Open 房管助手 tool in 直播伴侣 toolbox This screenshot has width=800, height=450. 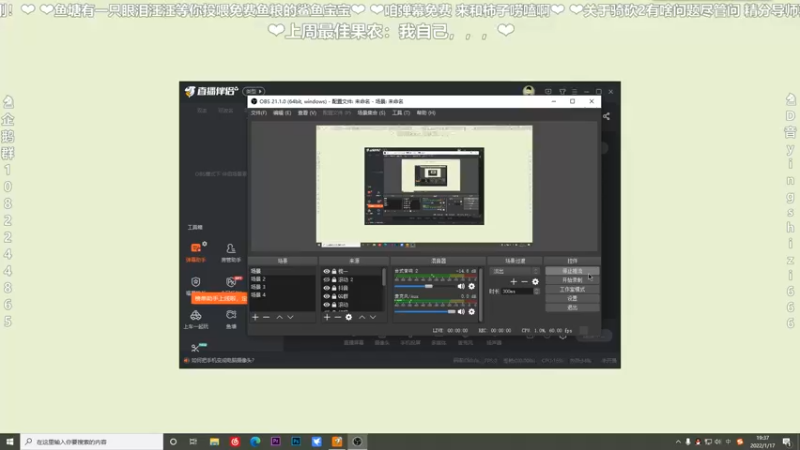(x=231, y=253)
